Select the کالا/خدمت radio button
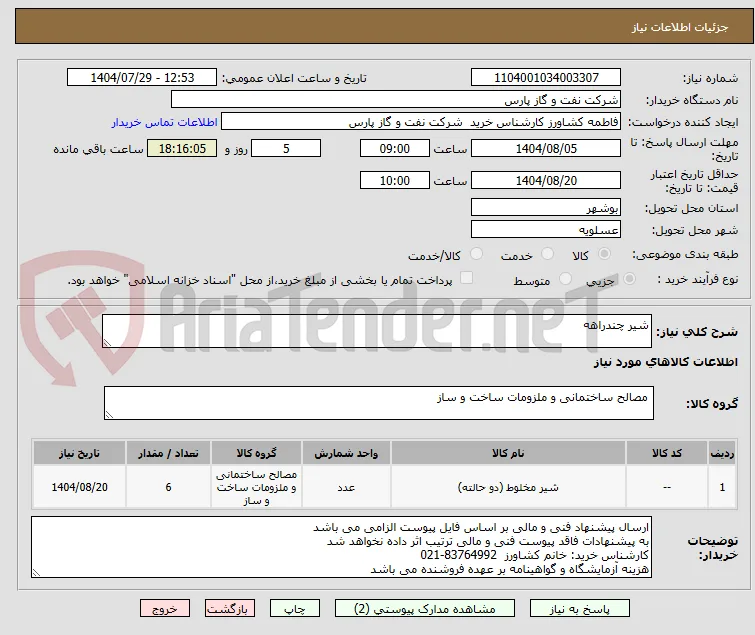Image resolution: width=755 pixels, height=635 pixels. (476, 254)
